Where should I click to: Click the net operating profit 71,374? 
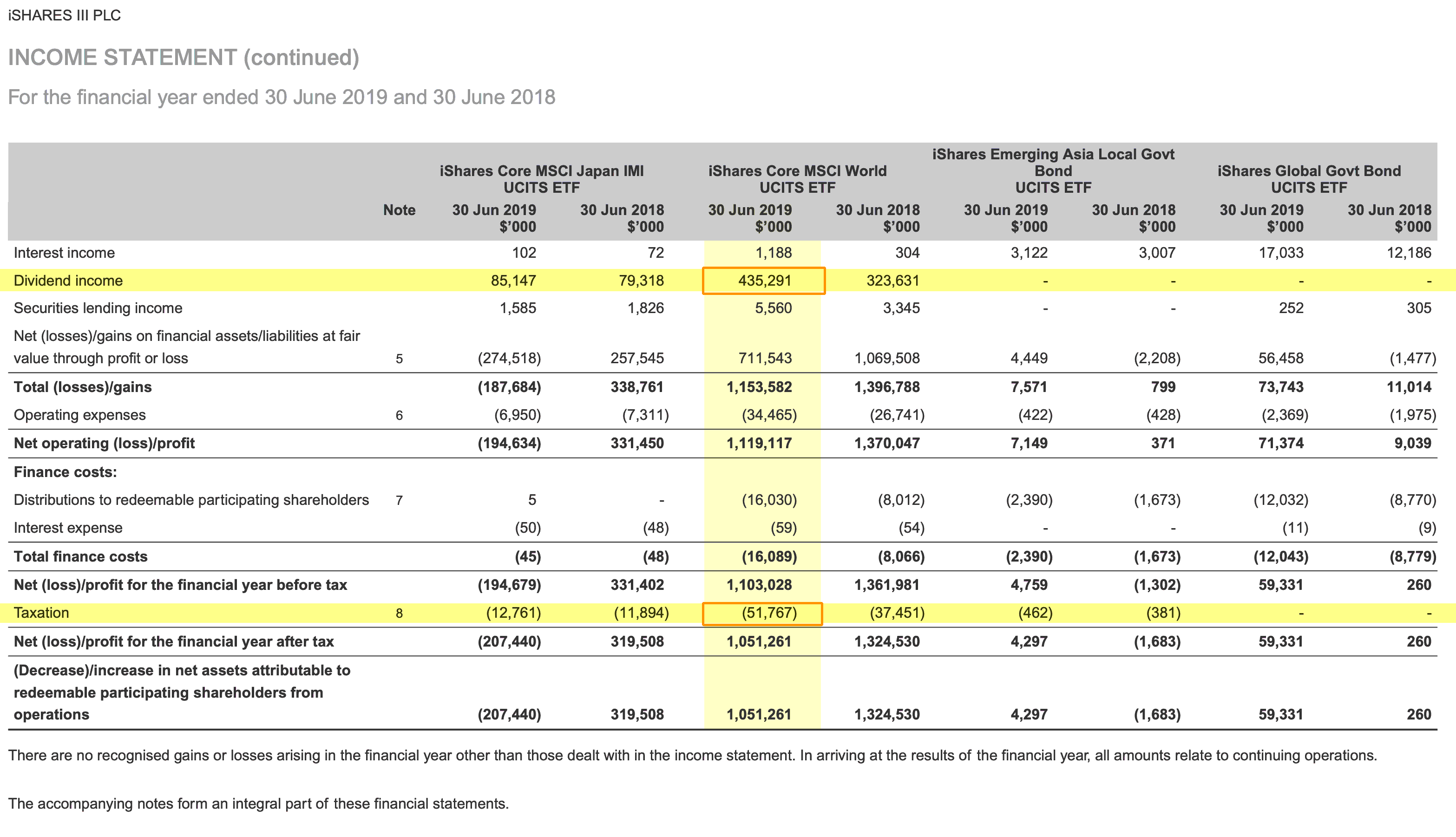tap(1281, 443)
